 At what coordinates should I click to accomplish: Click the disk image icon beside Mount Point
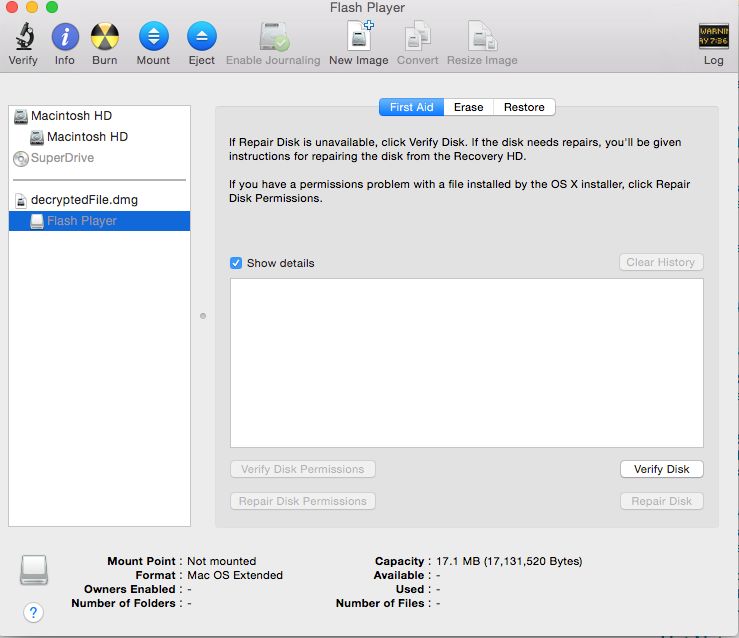[x=34, y=570]
